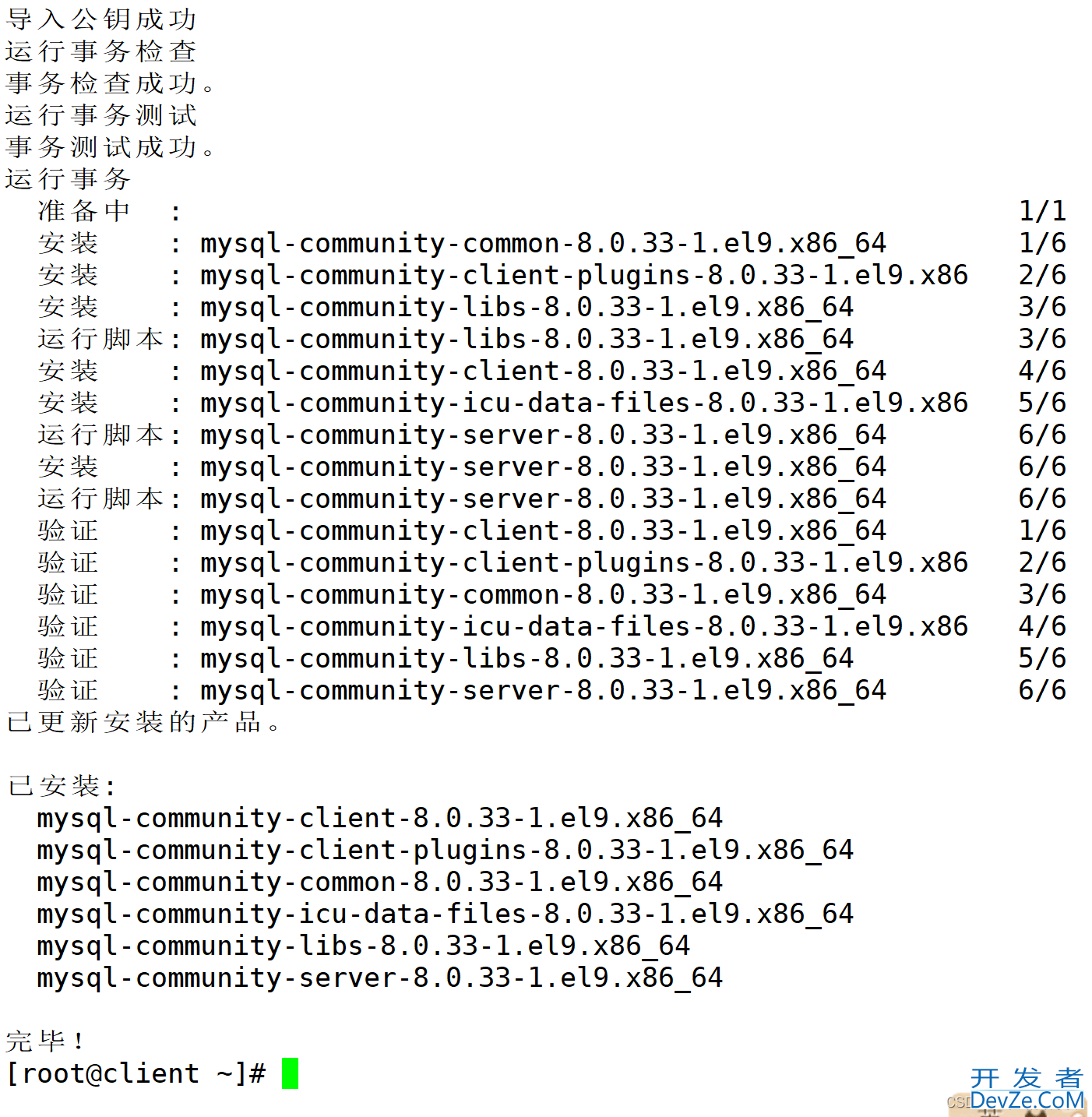This screenshot has width=1092, height=1117.
Task: Click mysql-community-server name in the 验证 row
Action: point(543,690)
